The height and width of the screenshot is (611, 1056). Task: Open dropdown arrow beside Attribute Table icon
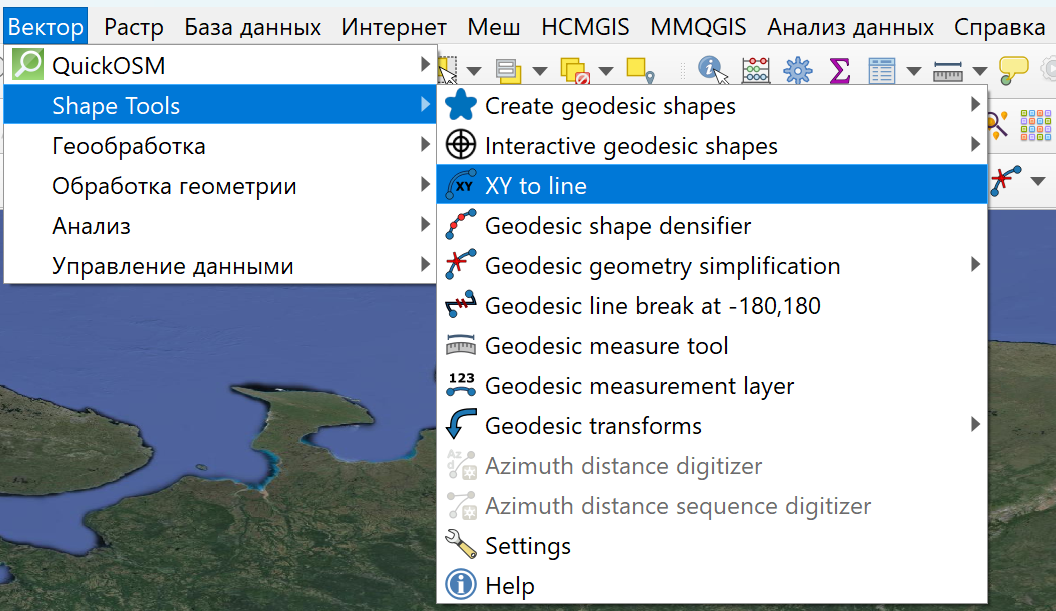pyautogui.click(x=914, y=71)
